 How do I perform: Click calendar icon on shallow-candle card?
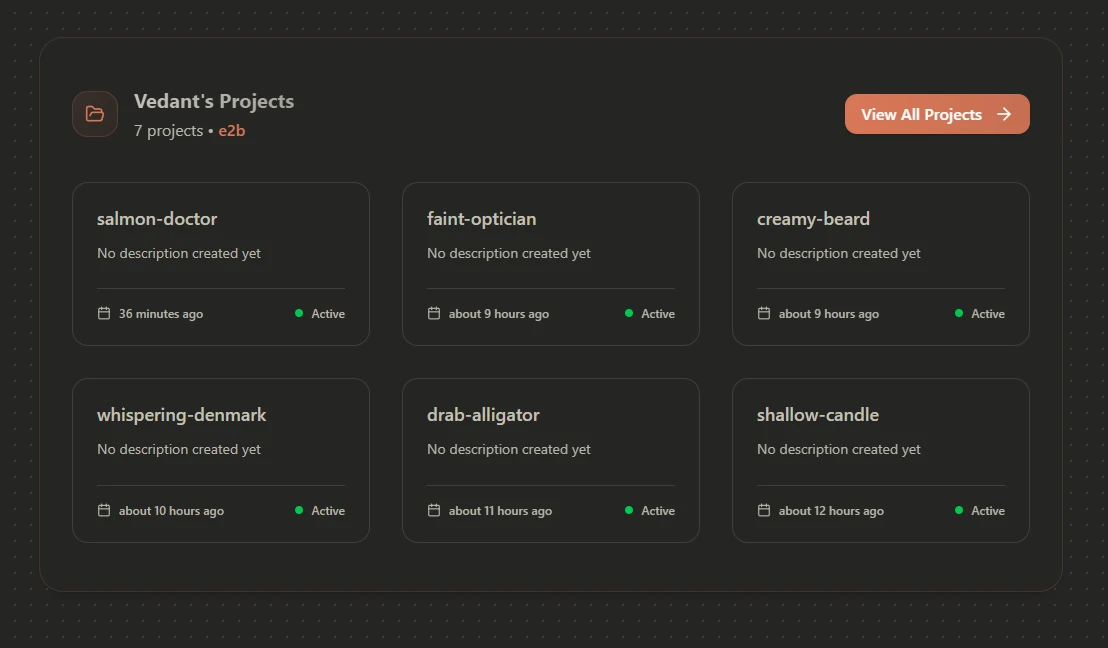pyautogui.click(x=764, y=510)
